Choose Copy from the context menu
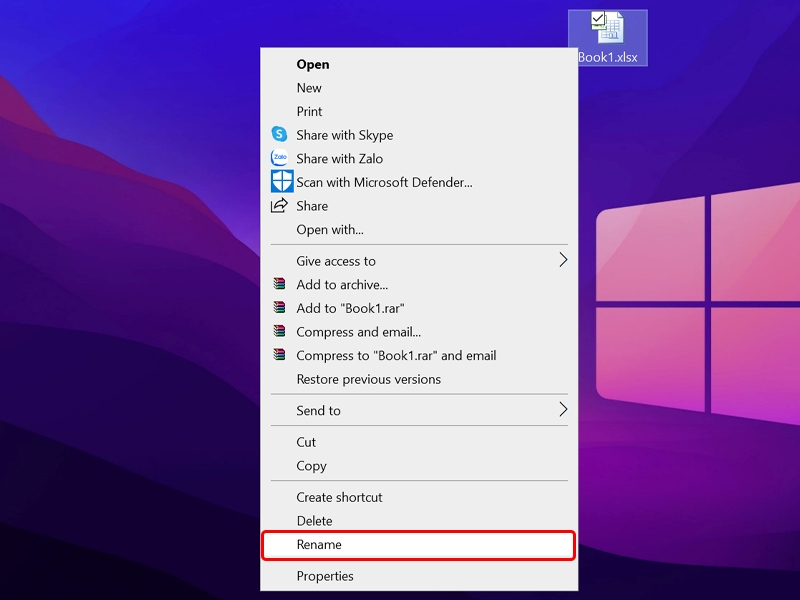 click(419, 466)
